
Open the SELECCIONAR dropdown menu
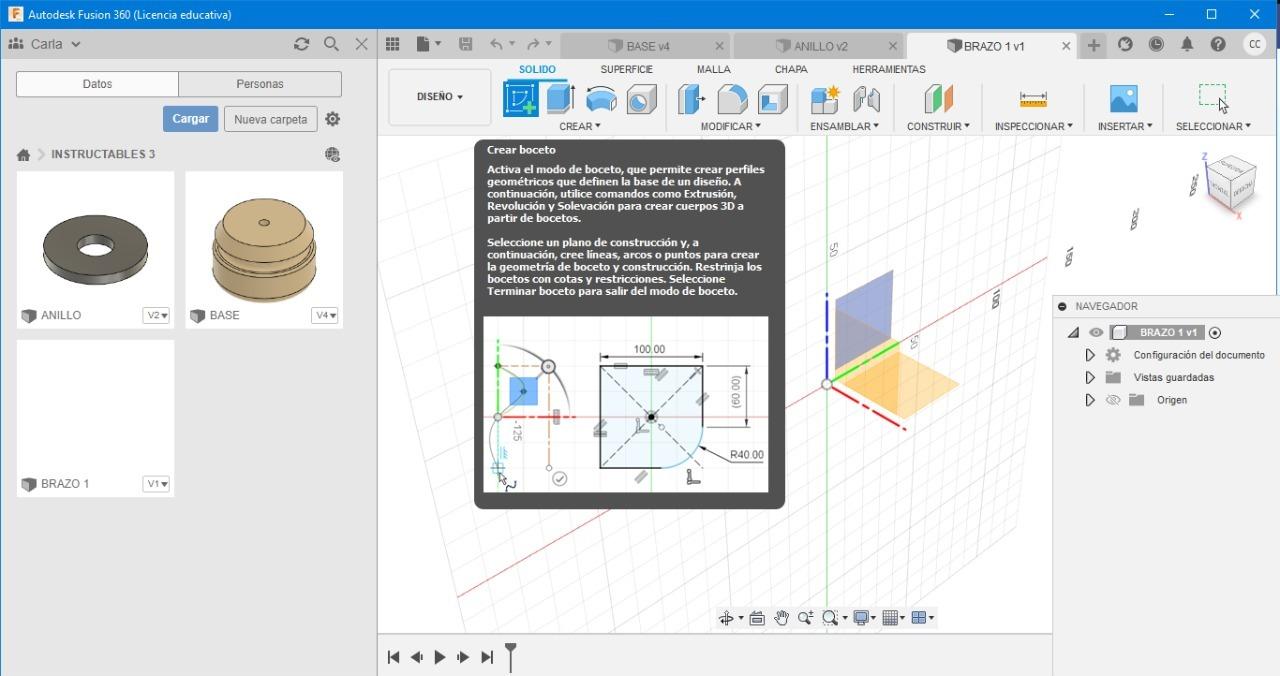click(1213, 126)
